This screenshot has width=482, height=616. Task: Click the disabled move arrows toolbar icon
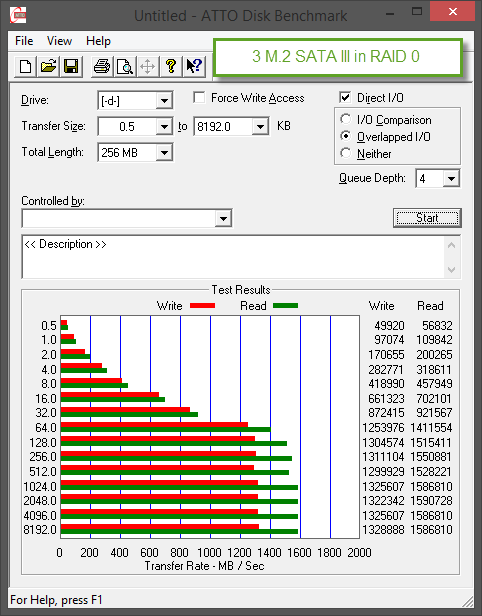(x=148, y=66)
